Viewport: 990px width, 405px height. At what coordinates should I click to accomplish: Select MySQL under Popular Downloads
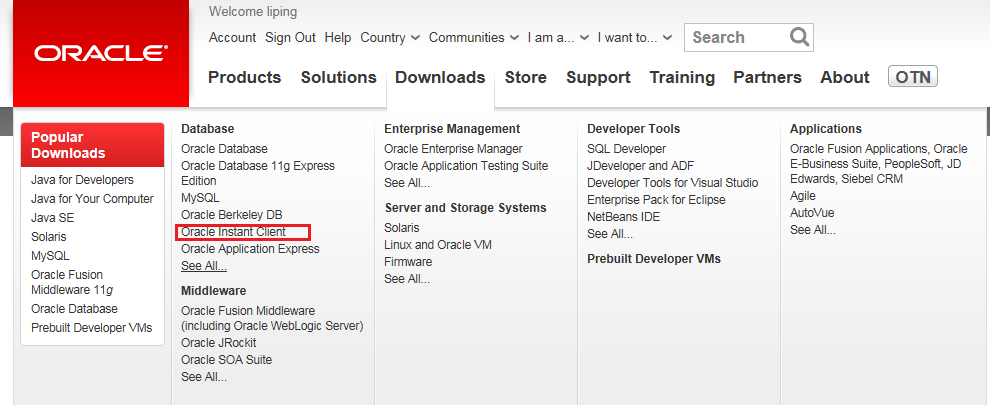[x=50, y=256]
